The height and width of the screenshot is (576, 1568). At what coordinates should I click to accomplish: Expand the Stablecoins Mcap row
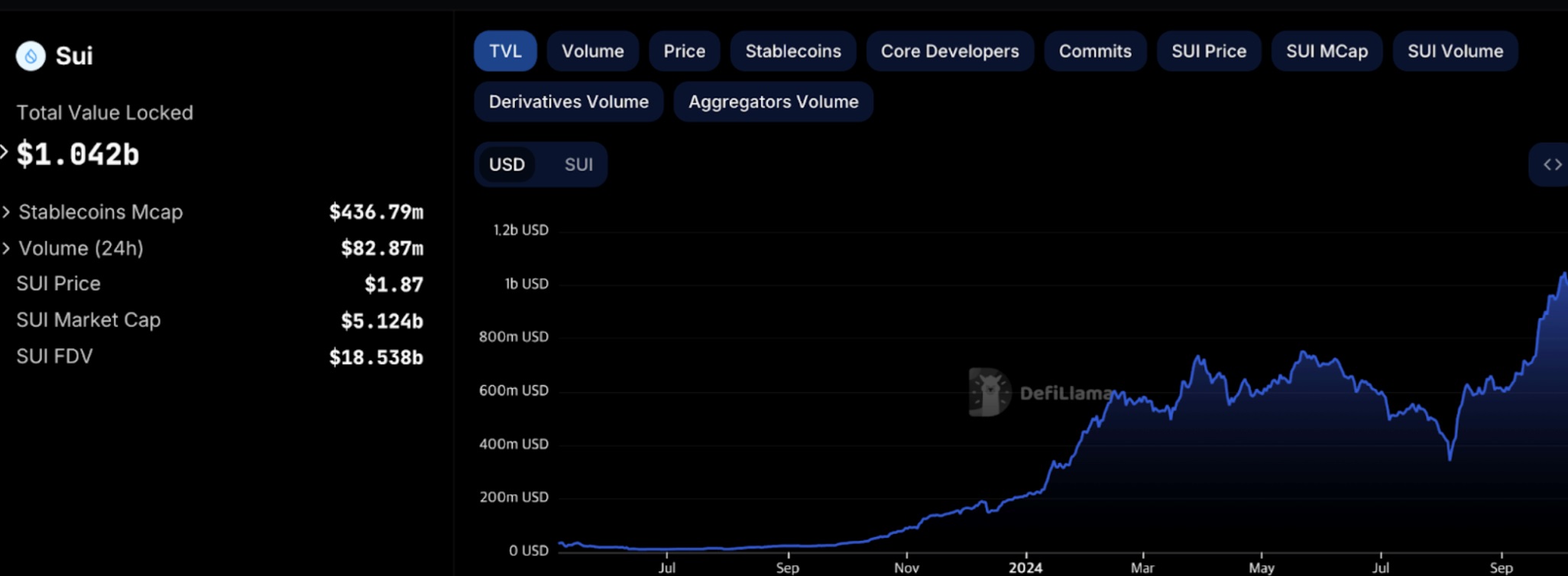point(6,212)
